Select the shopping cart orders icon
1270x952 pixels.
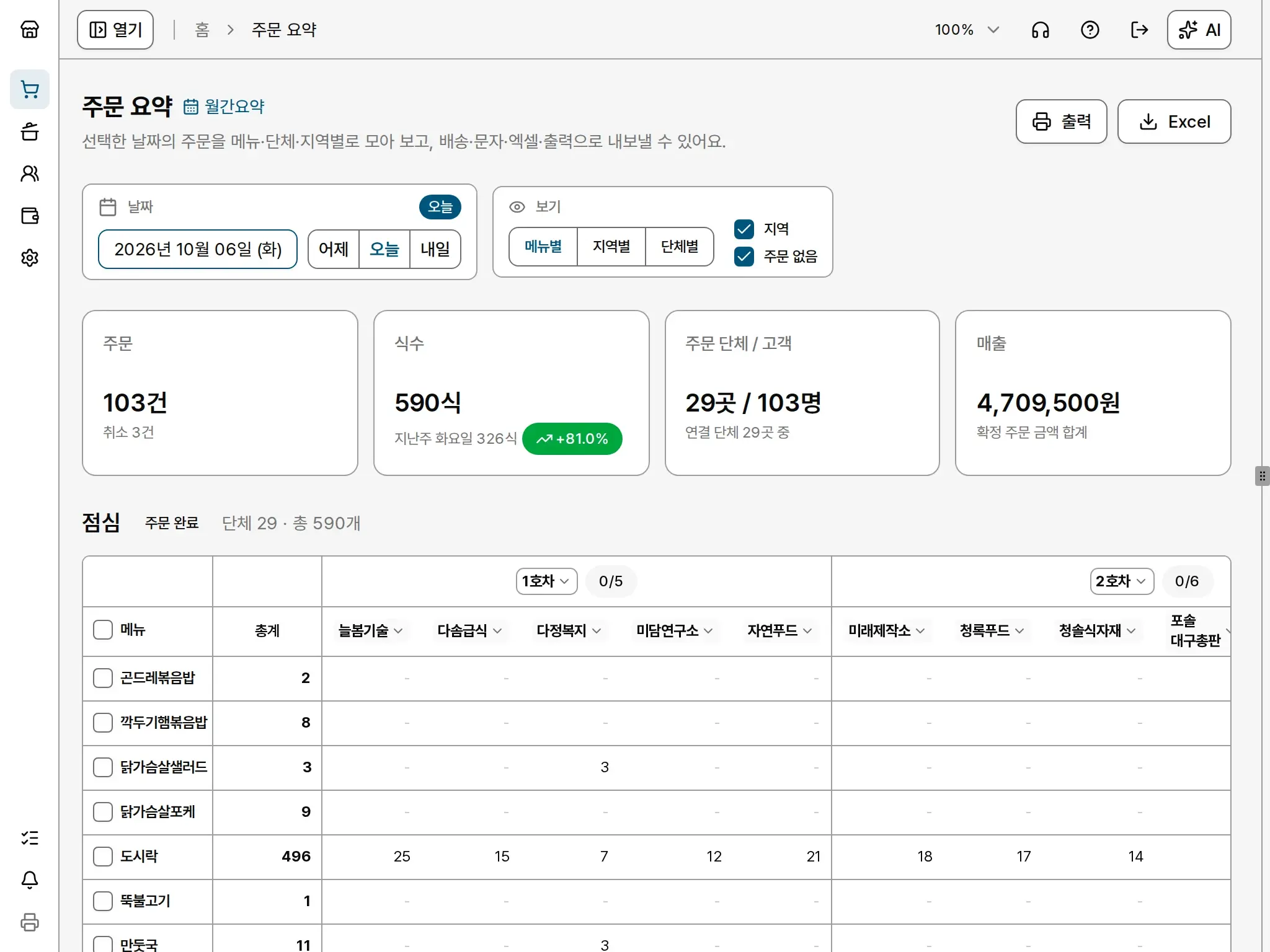30,89
